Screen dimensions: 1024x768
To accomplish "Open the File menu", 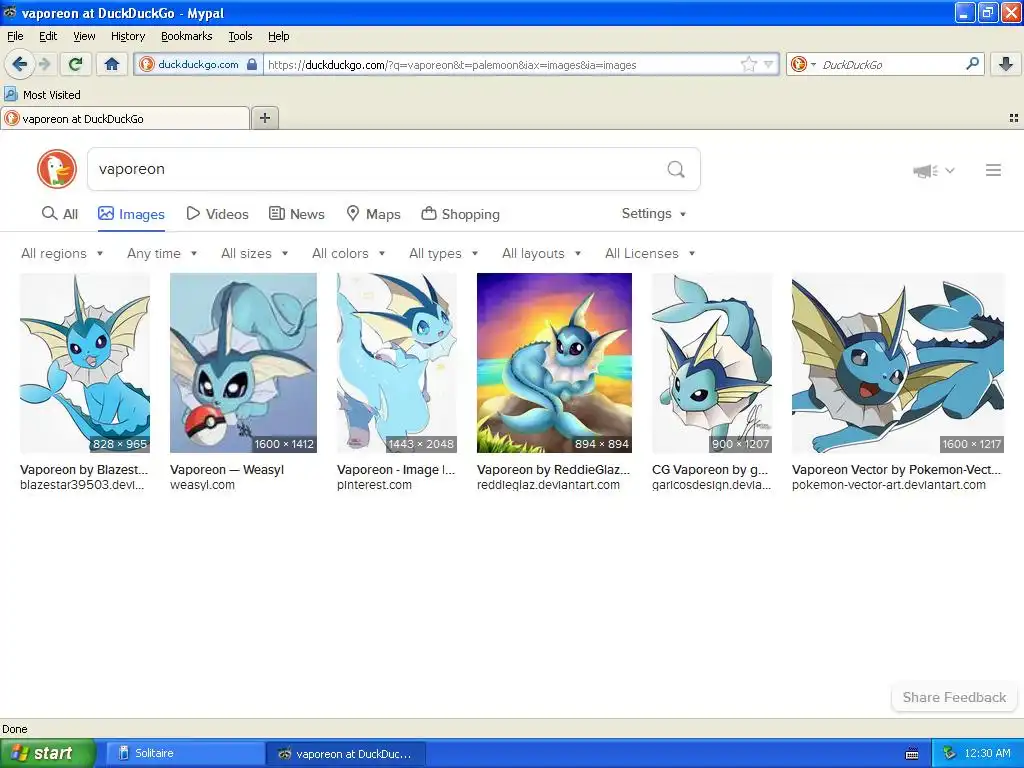I will (15, 36).
